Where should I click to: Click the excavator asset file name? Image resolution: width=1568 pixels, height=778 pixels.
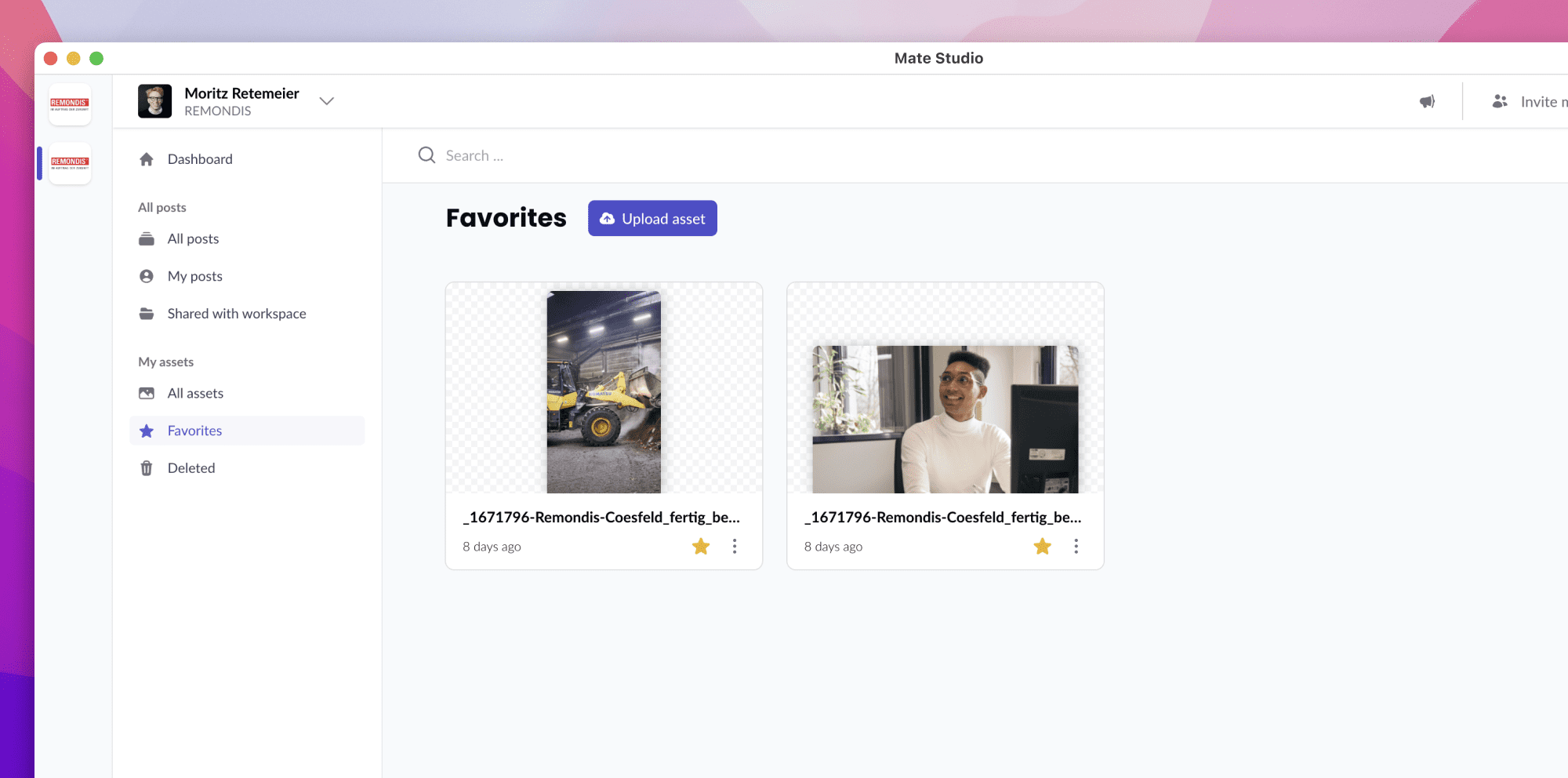click(x=601, y=518)
